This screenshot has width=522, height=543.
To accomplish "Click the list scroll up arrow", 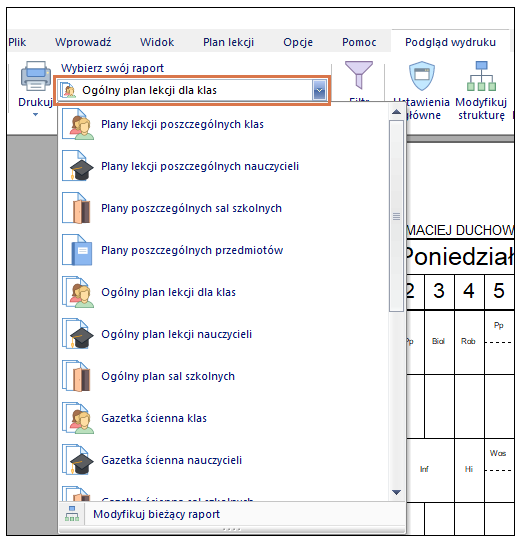I will pyautogui.click(x=396, y=112).
